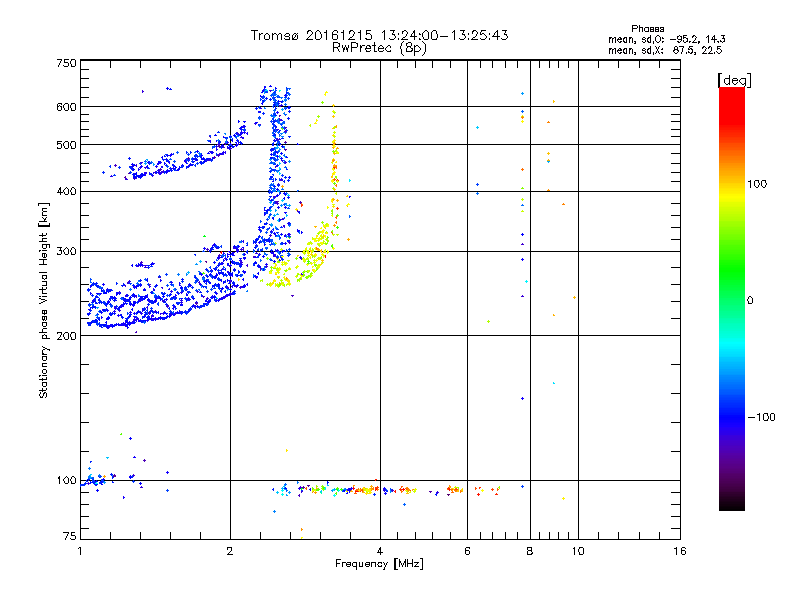Click the y-axis tick label '100'
The width and height of the screenshot is (800, 600).
tap(66, 481)
